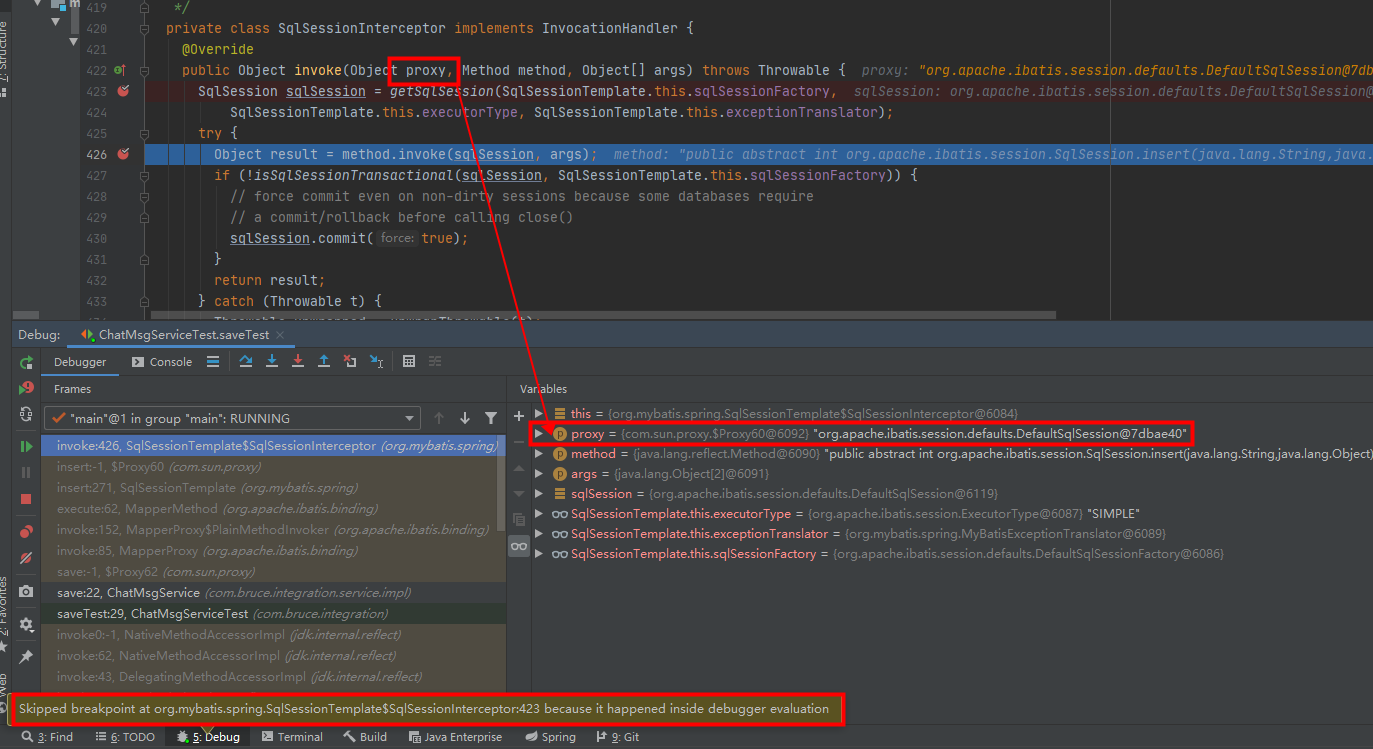The height and width of the screenshot is (749, 1373).
Task: Toggle watches shown in Variables tab
Action: click(x=518, y=546)
